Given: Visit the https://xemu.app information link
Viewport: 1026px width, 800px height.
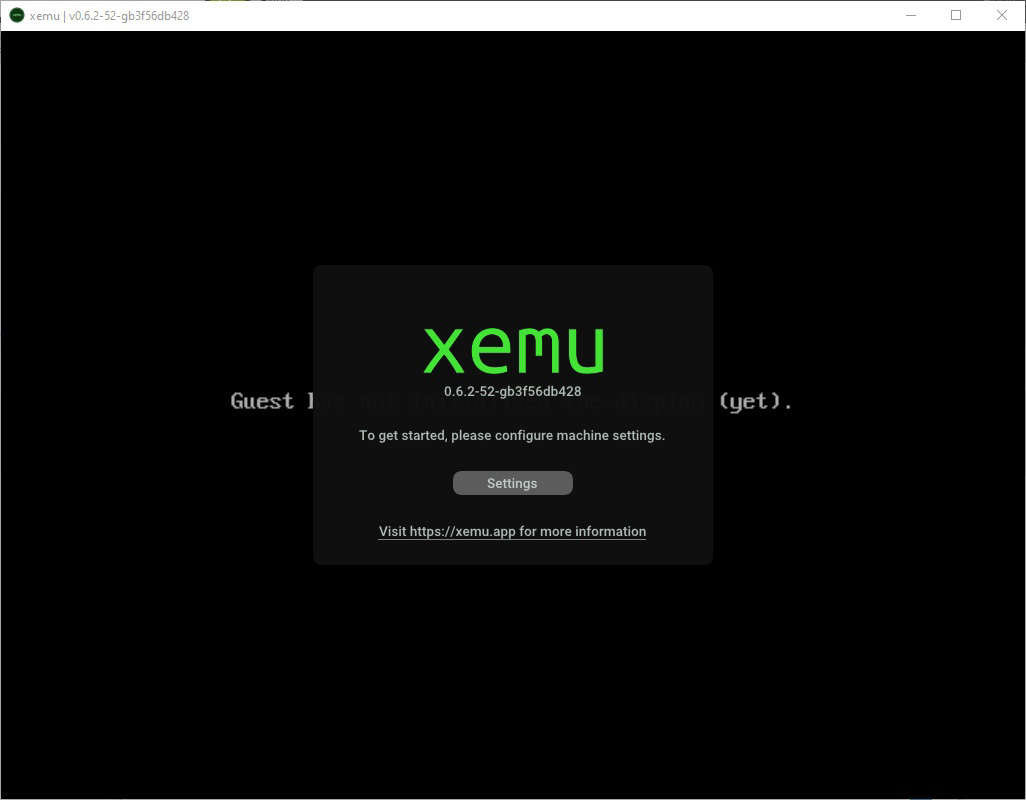Looking at the screenshot, I should click(512, 531).
